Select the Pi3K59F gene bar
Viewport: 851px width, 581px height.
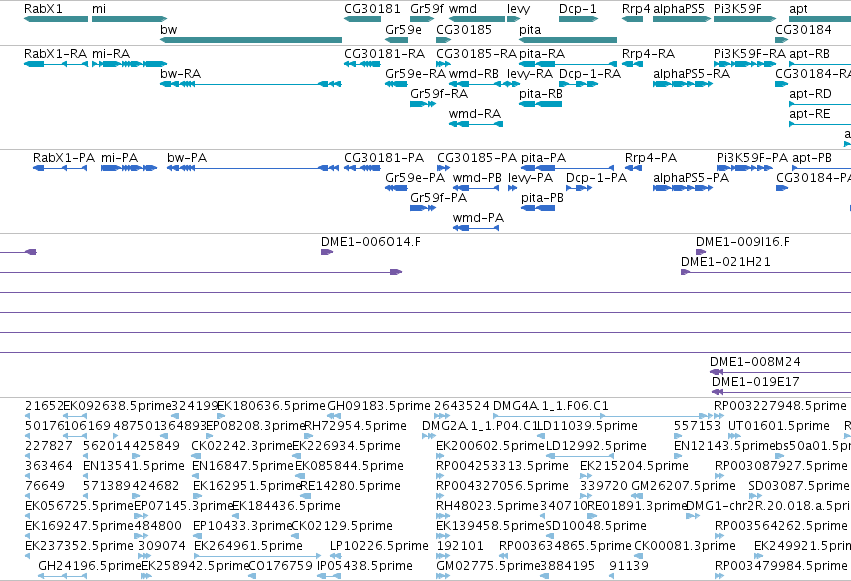point(745,19)
